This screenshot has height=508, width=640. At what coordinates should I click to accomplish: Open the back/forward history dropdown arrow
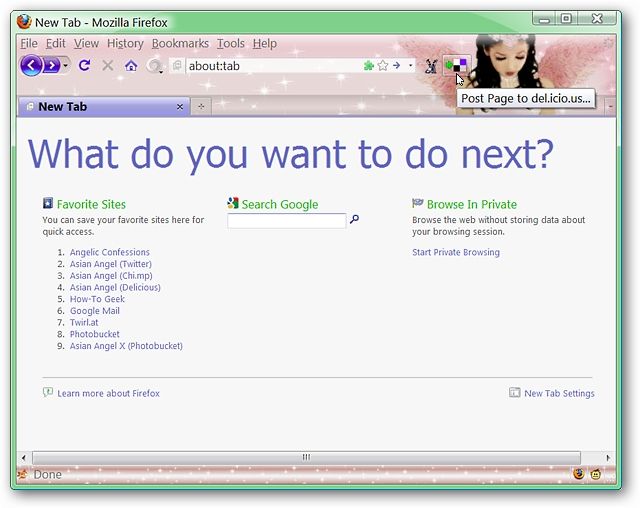tap(65, 65)
